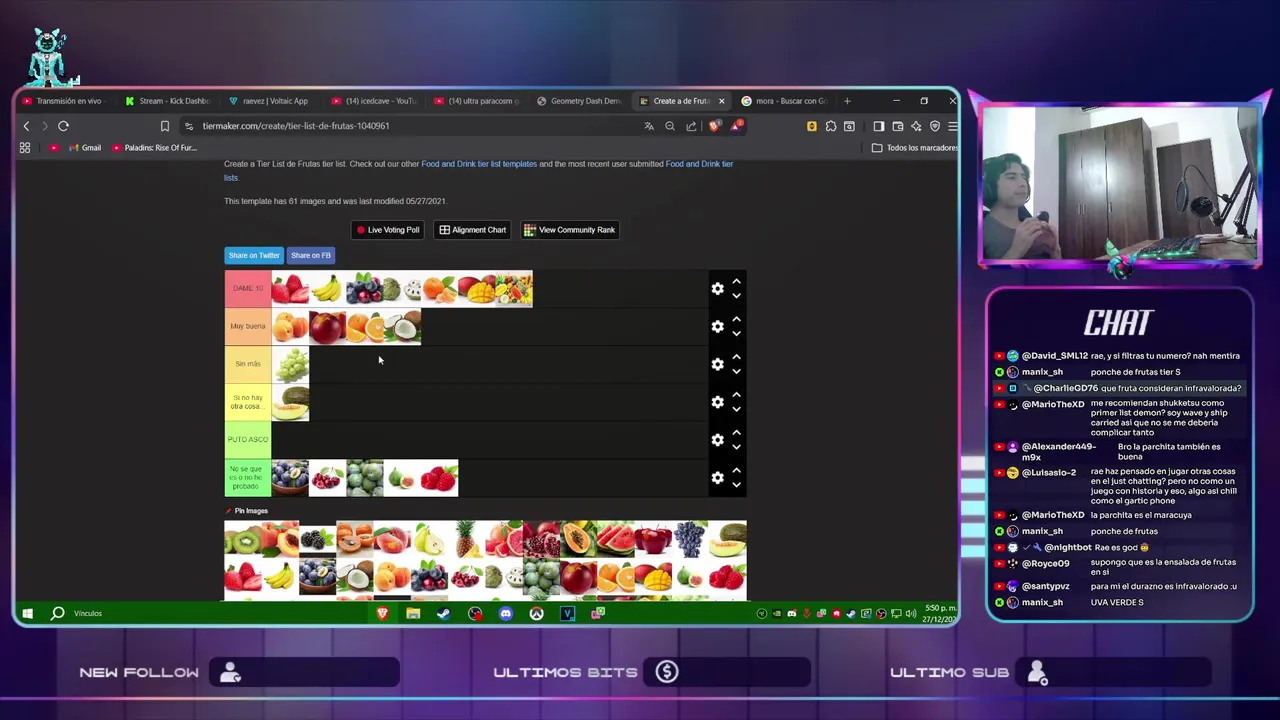Screen dimensions: 1280x720
Task: Open the Windows taskbar search
Action: (x=58, y=613)
